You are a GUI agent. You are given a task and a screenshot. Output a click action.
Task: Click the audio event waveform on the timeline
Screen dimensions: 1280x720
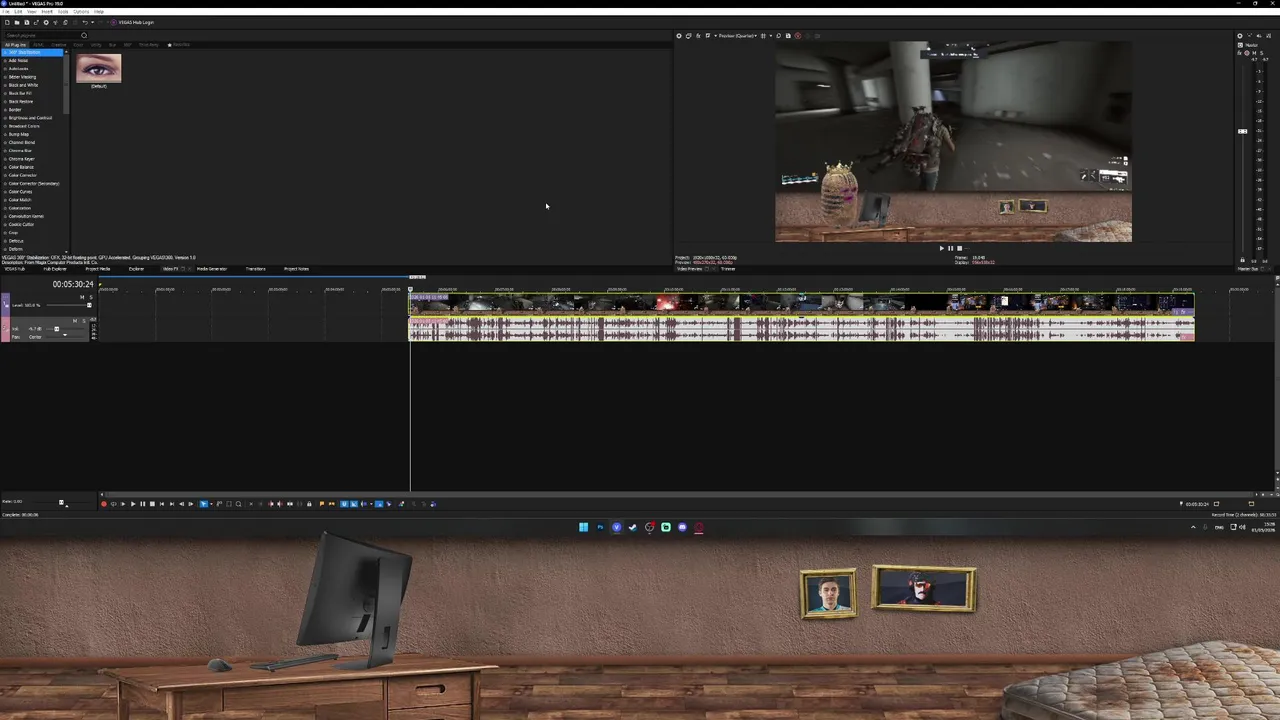[x=801, y=329]
